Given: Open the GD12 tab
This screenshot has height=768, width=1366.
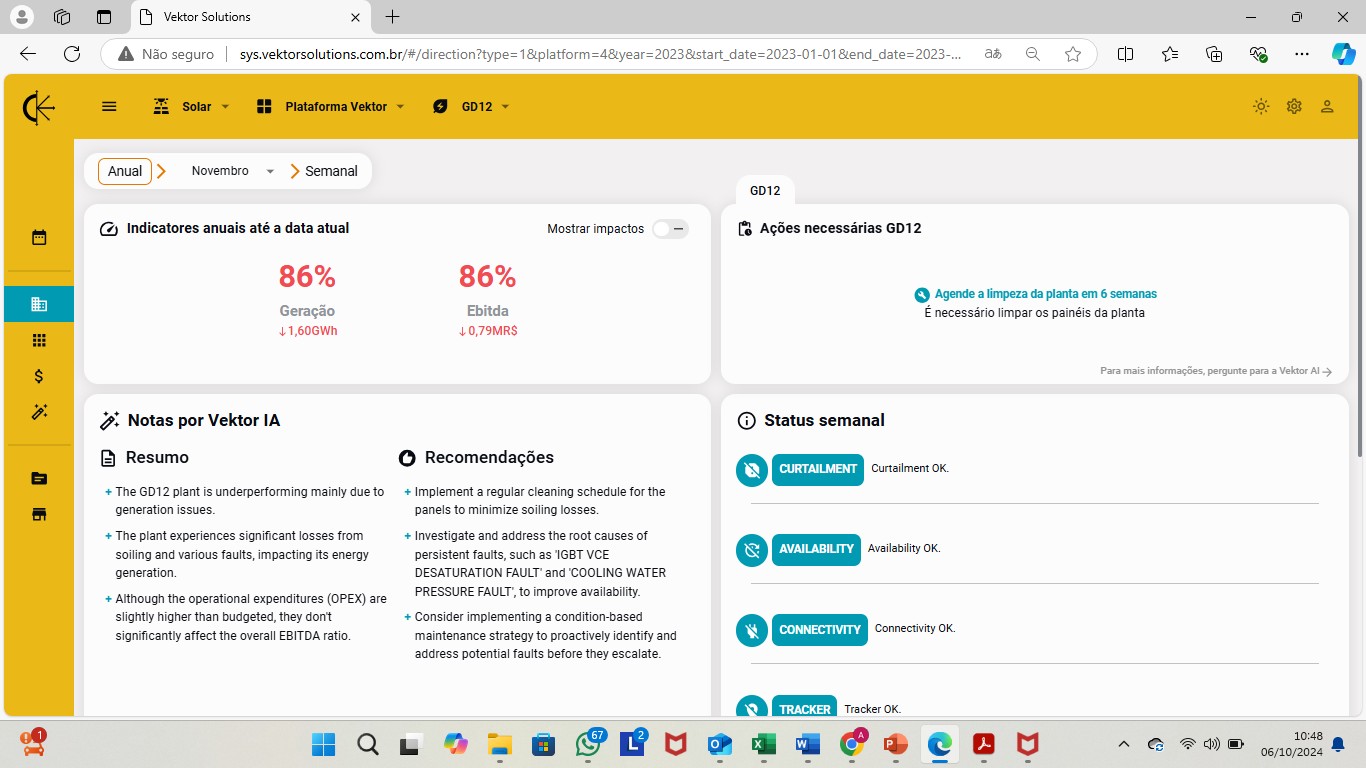Looking at the screenshot, I should point(765,190).
